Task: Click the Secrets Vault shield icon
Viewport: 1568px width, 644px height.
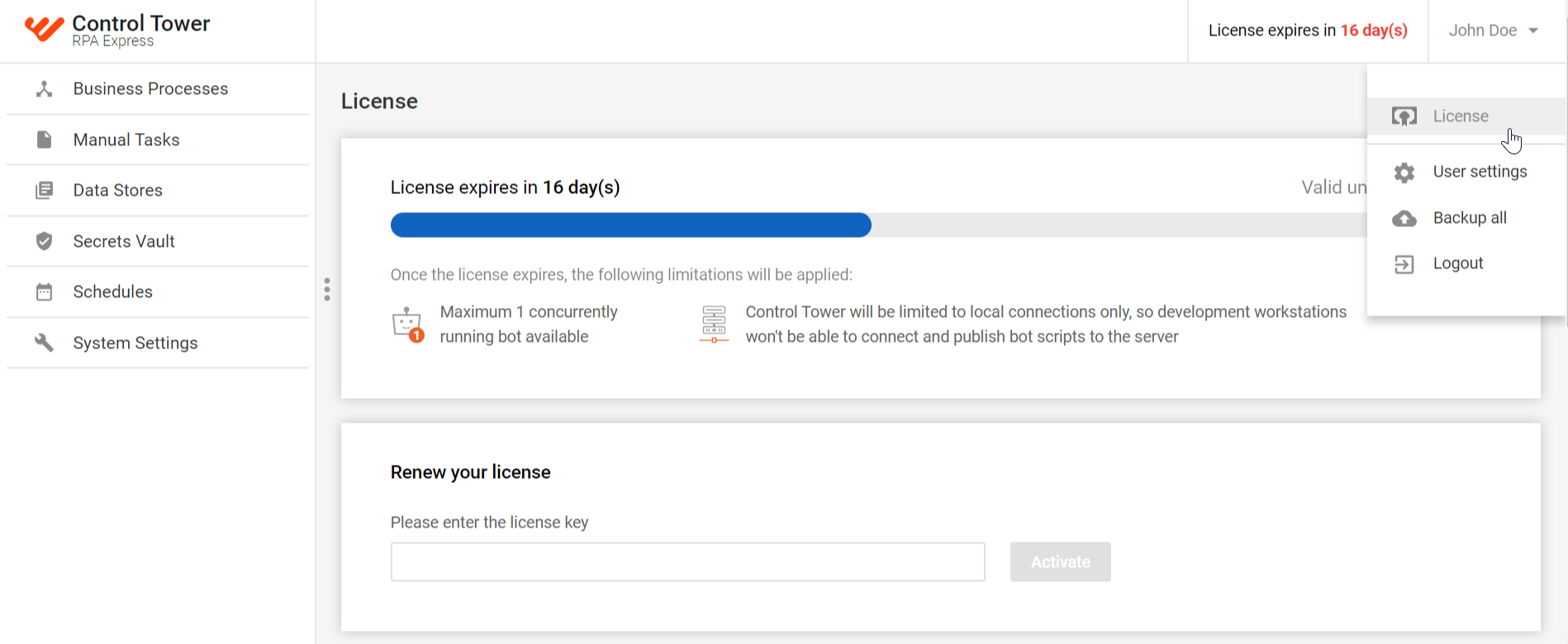Action: 45,241
